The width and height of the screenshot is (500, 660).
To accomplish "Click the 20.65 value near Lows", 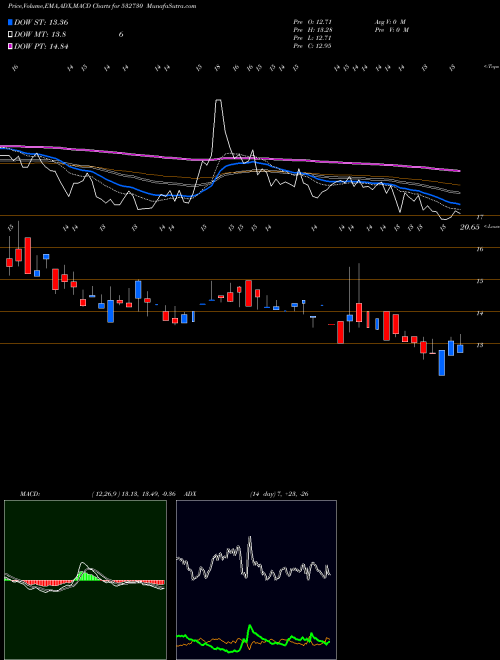I will [470, 227].
